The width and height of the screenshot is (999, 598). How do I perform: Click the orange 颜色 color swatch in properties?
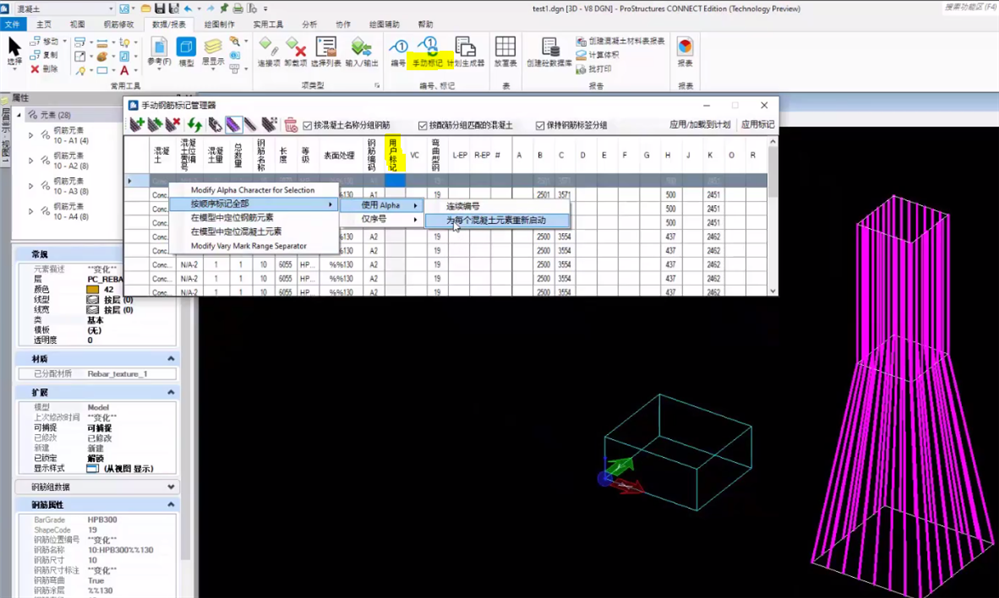pyautogui.click(x=92, y=289)
